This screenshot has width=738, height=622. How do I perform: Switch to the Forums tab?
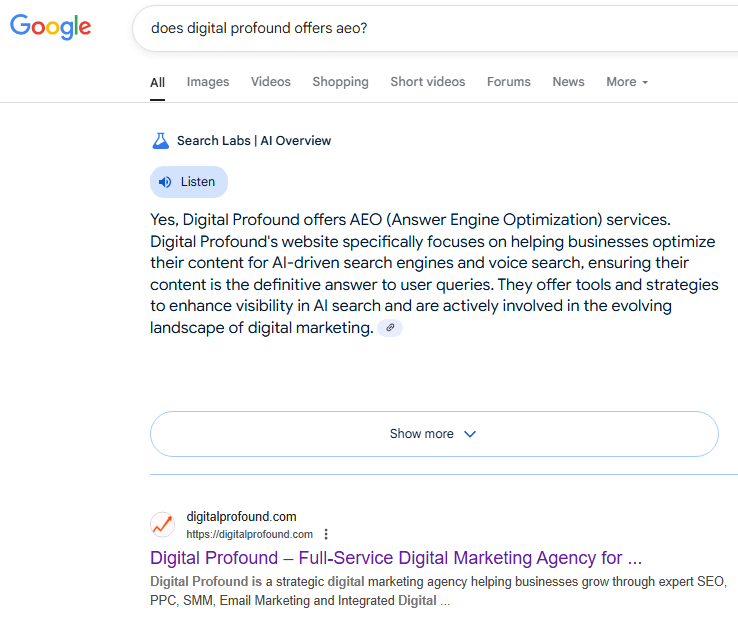click(x=509, y=82)
